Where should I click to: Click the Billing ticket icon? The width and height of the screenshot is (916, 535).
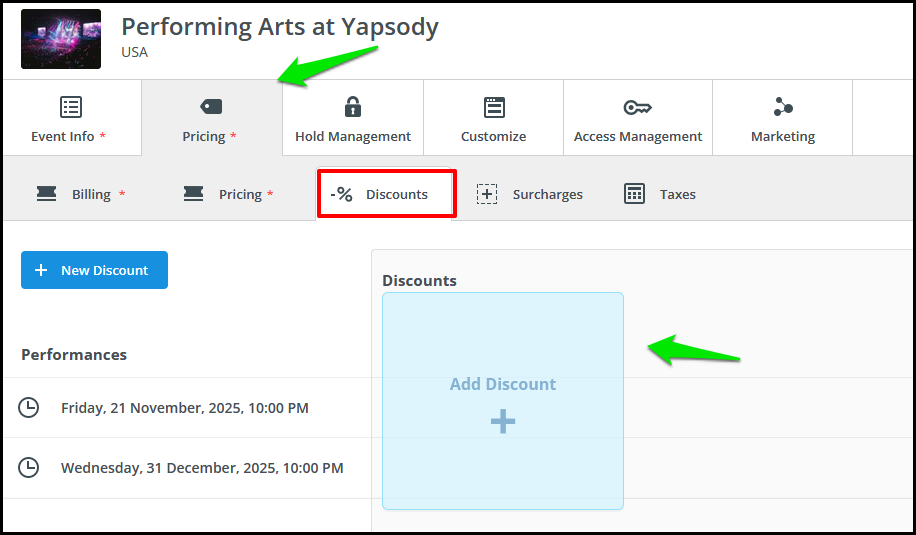point(47,194)
